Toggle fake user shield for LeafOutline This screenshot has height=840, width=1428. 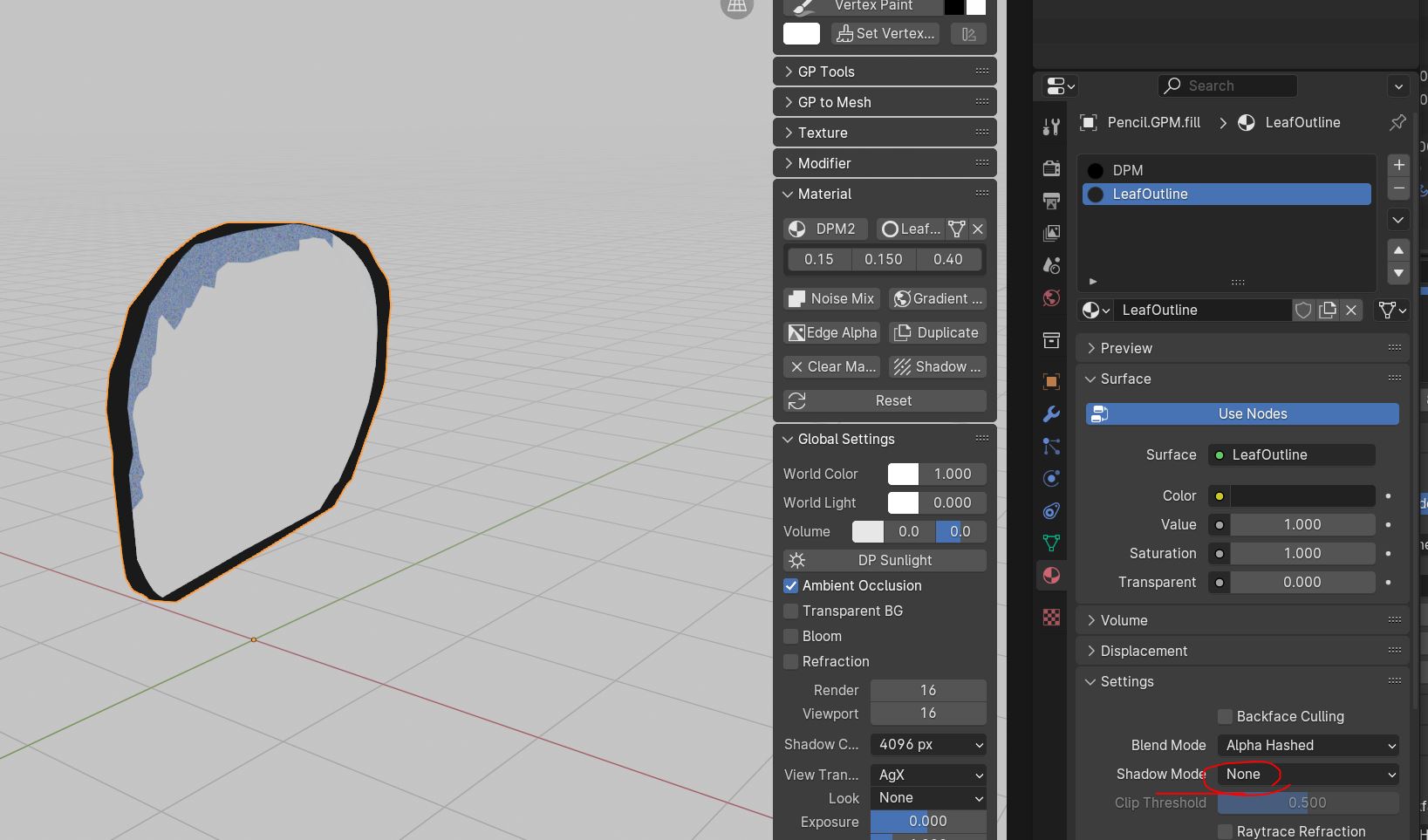1303,310
